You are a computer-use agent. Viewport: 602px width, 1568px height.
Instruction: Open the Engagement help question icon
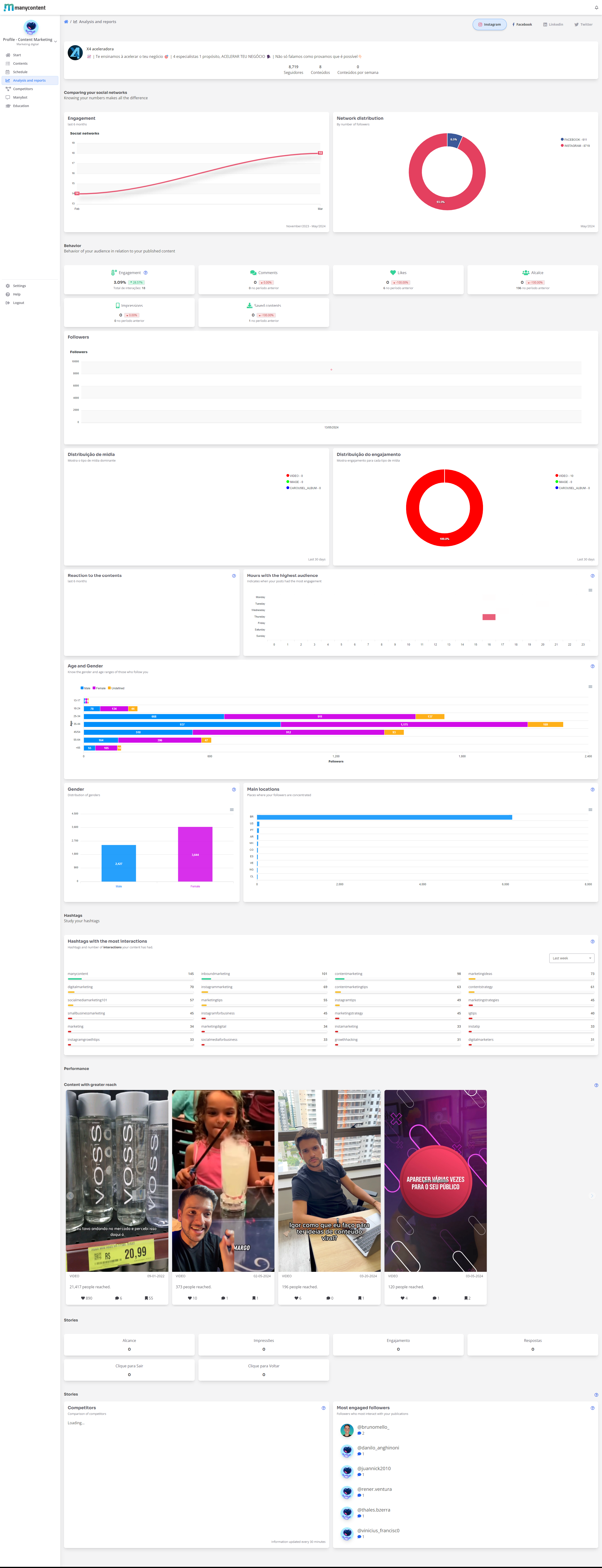(146, 273)
